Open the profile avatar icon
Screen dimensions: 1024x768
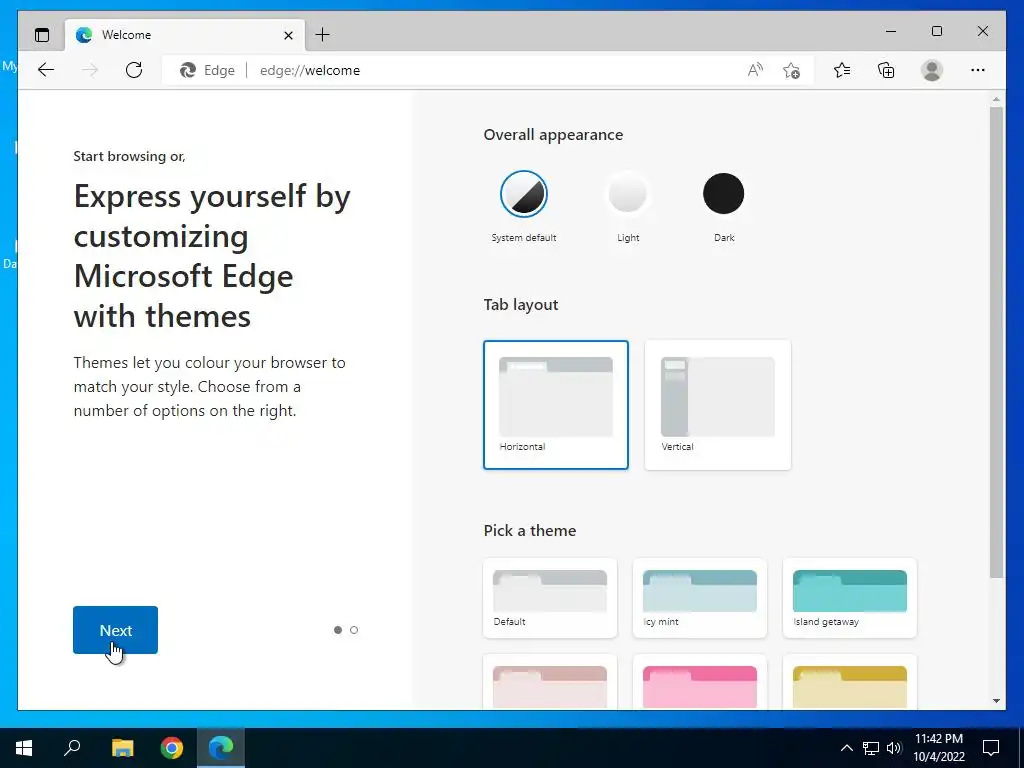point(932,70)
